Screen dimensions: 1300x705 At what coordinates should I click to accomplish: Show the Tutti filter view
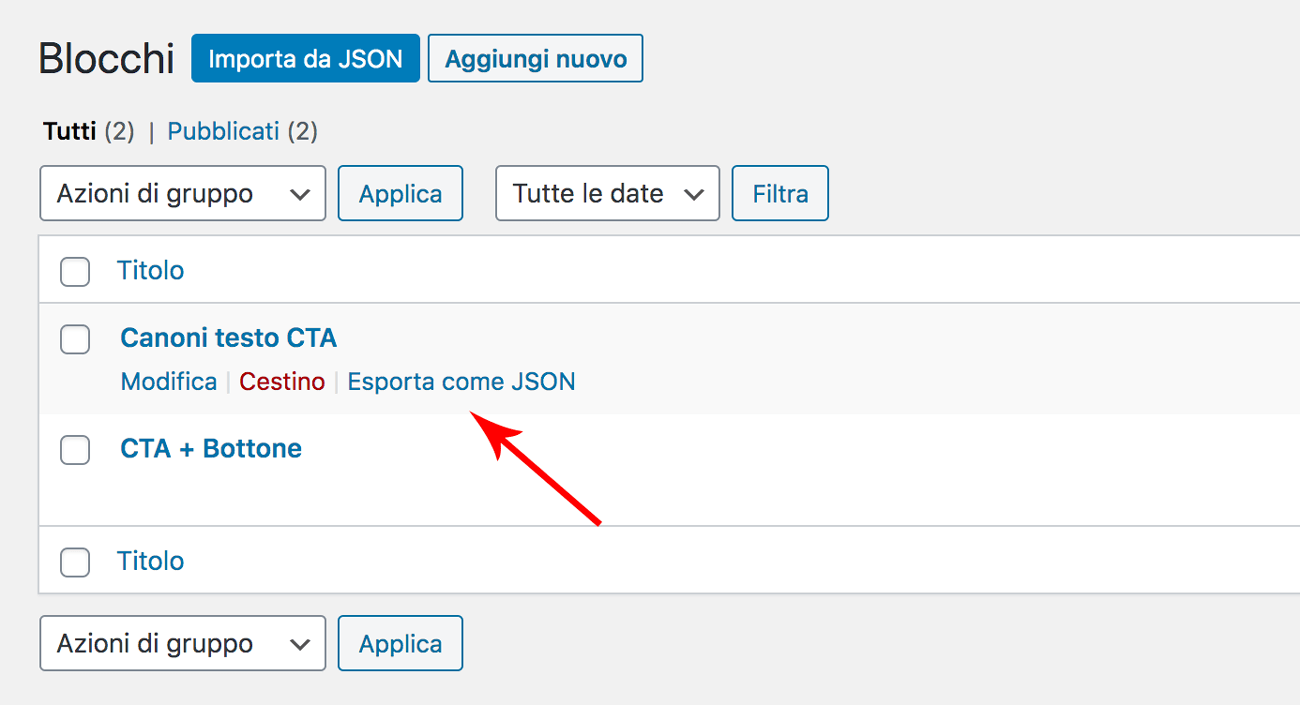coord(70,131)
